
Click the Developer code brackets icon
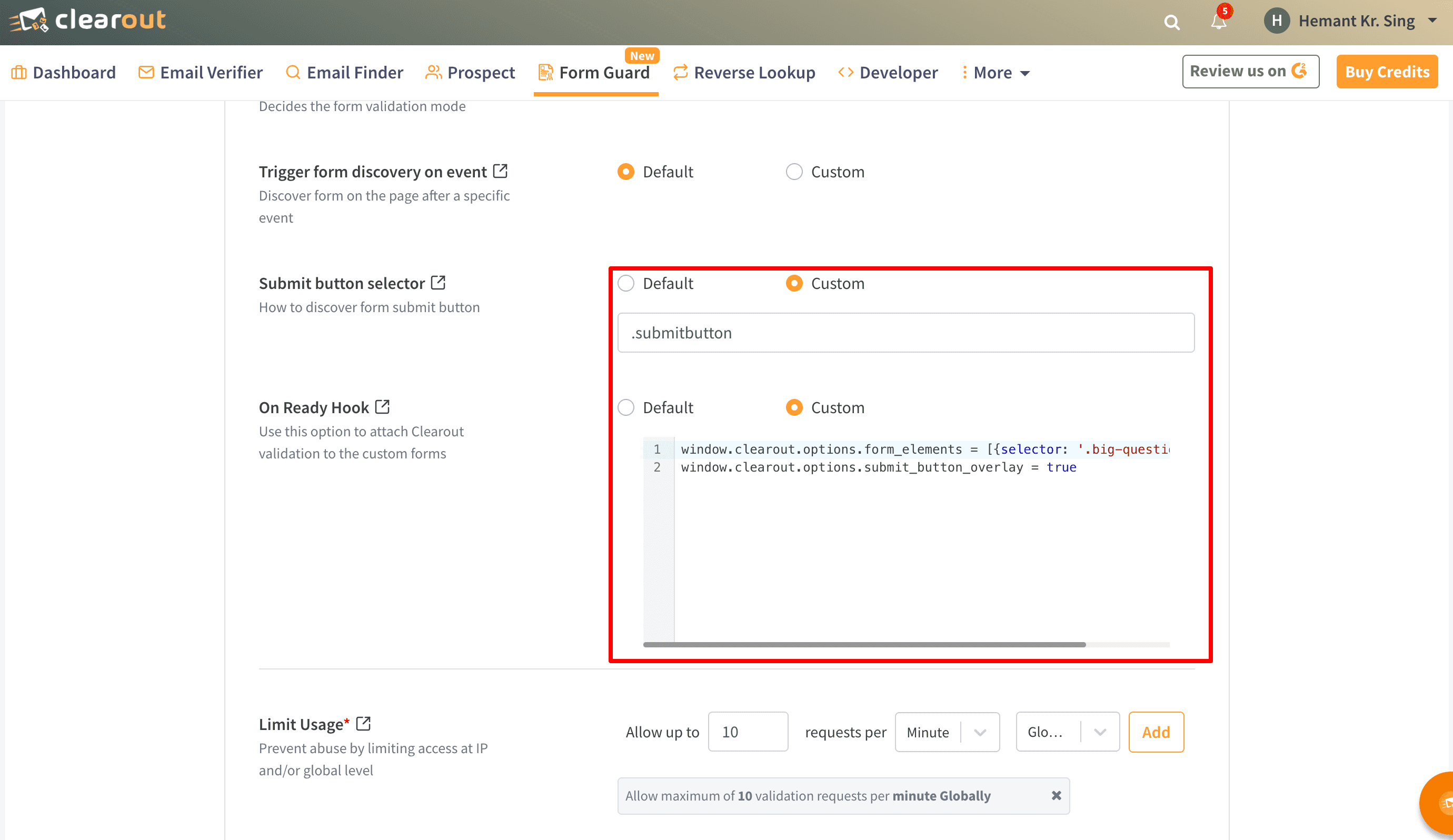pos(847,72)
